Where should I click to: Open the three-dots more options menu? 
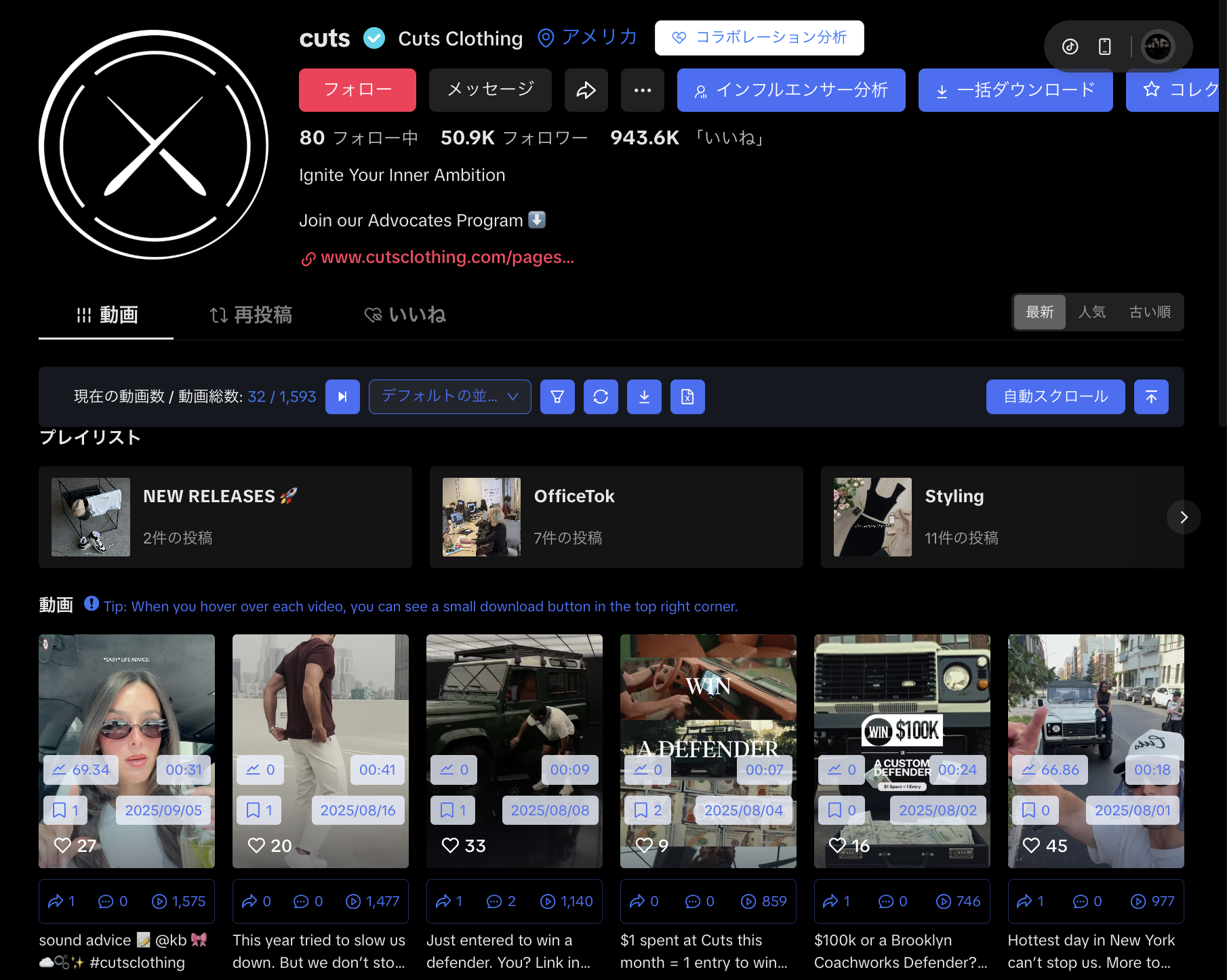click(642, 90)
